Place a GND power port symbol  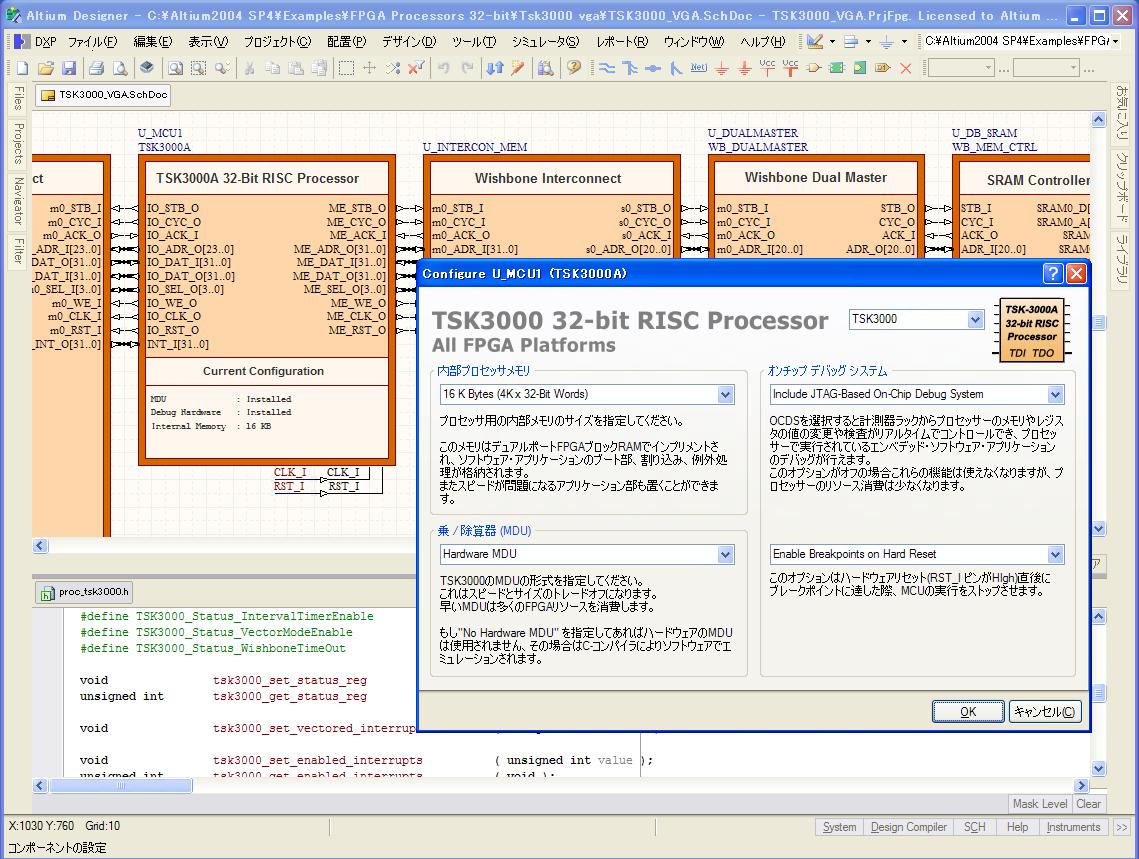[x=721, y=68]
